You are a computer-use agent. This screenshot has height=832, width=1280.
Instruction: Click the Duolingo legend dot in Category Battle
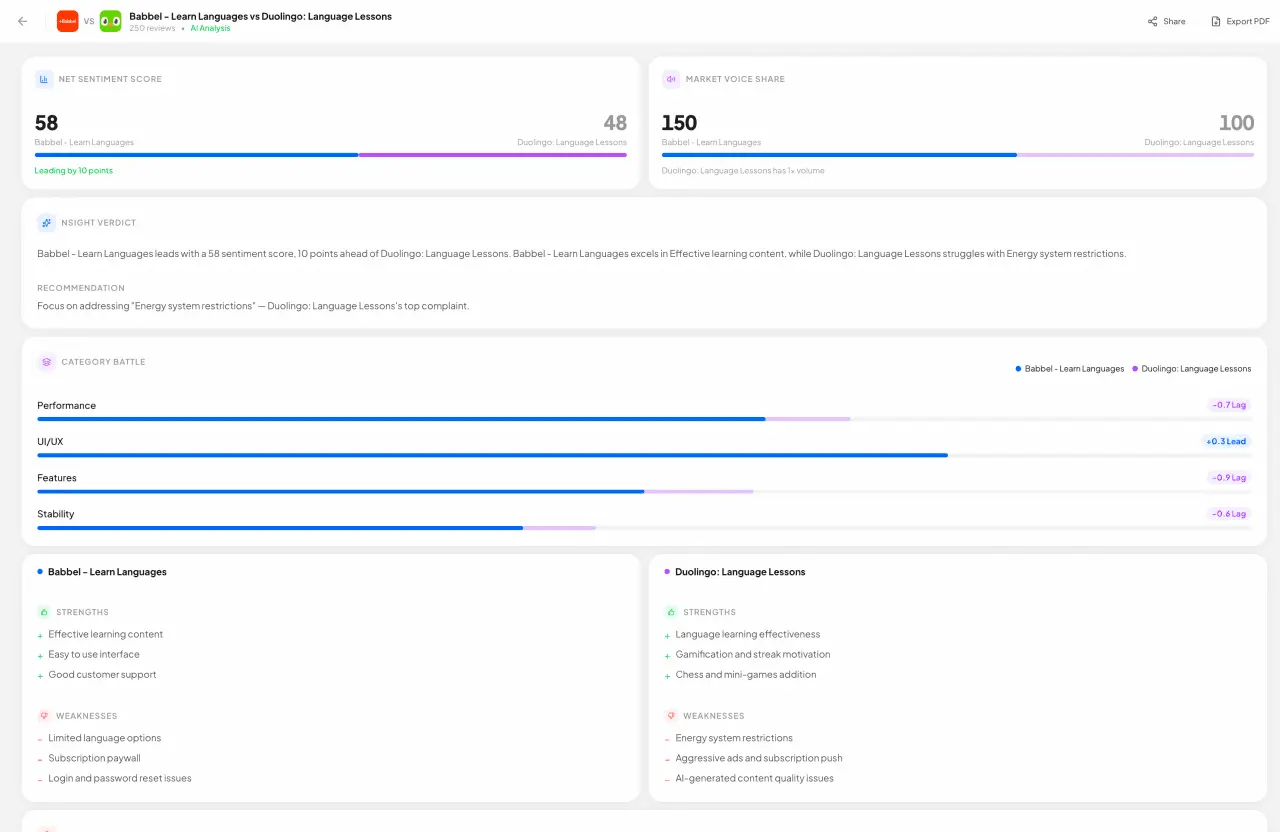[x=1135, y=369]
